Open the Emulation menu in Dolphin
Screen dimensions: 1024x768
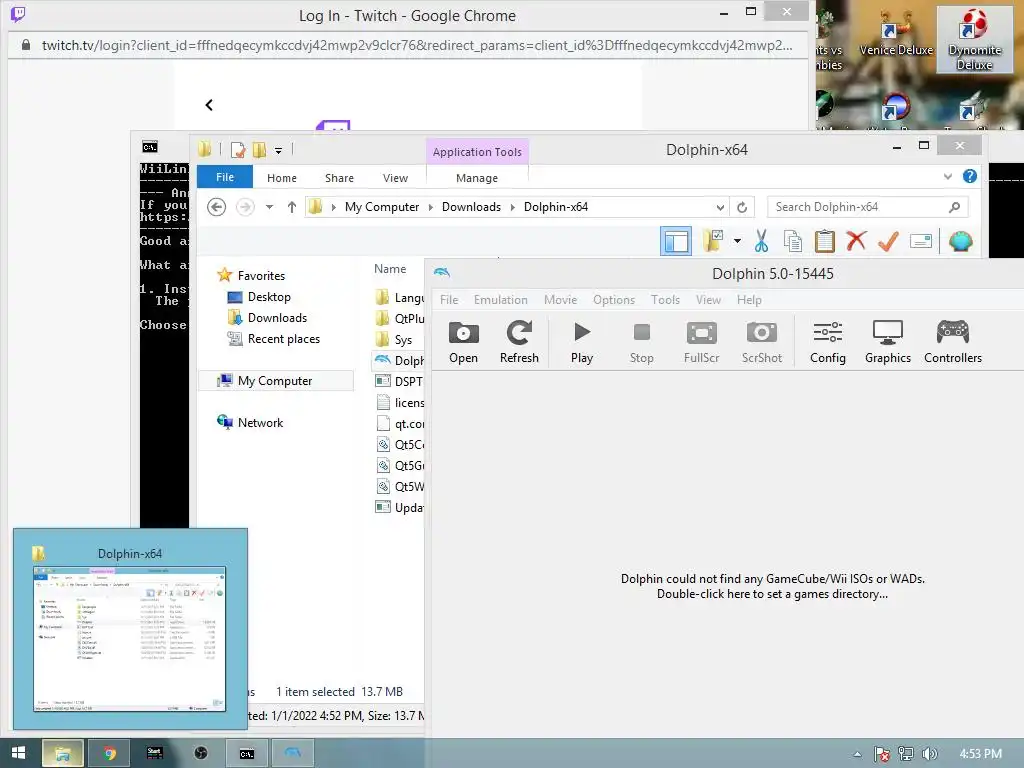click(x=500, y=300)
